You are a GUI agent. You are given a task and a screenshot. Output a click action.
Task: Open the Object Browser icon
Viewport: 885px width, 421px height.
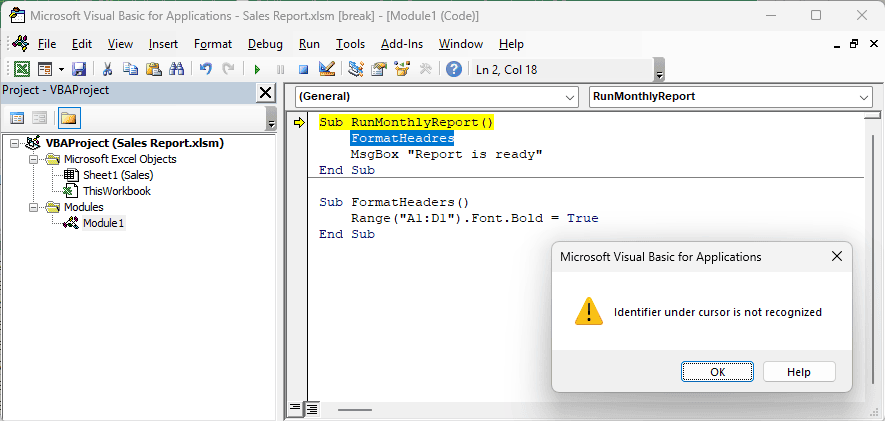tap(402, 69)
